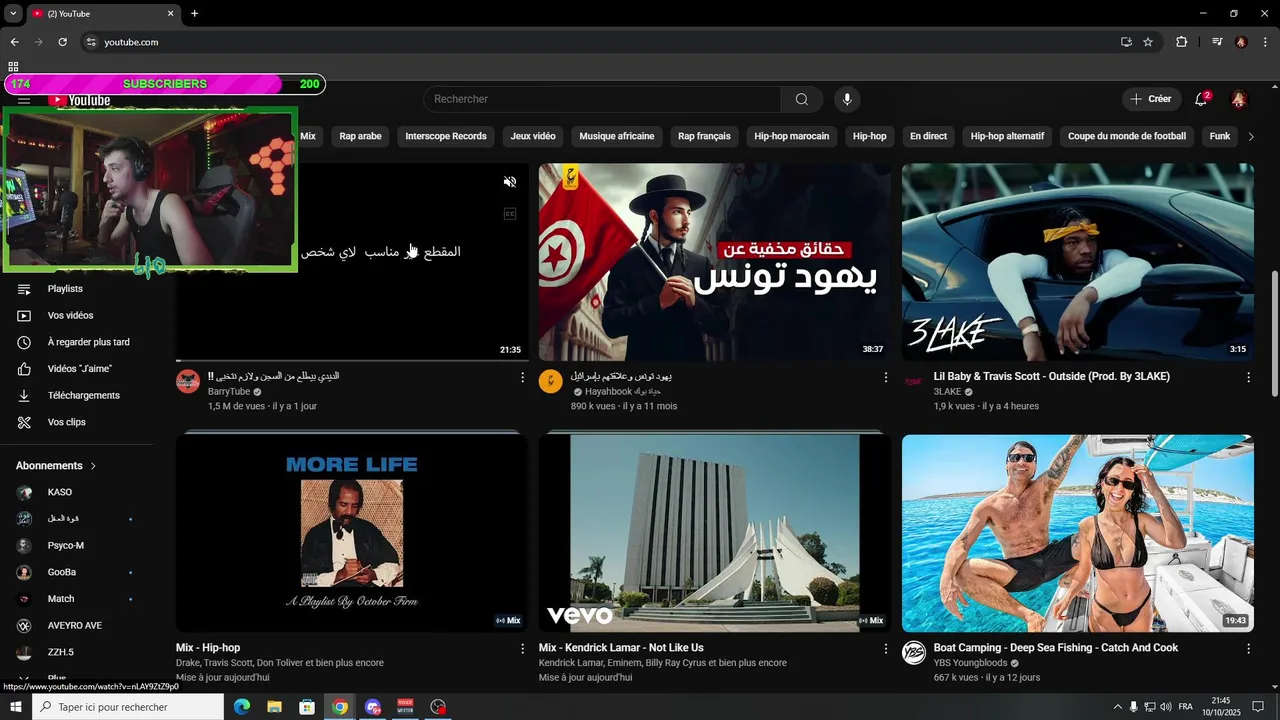The height and width of the screenshot is (720, 1280).
Task: Open YouTube account avatar menu
Action: [1239, 99]
